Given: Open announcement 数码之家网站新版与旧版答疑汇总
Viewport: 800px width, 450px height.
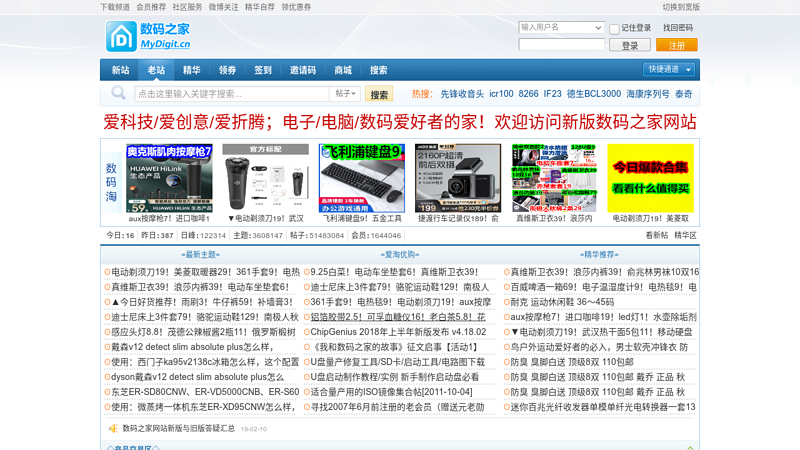Looking at the screenshot, I should (x=179, y=429).
